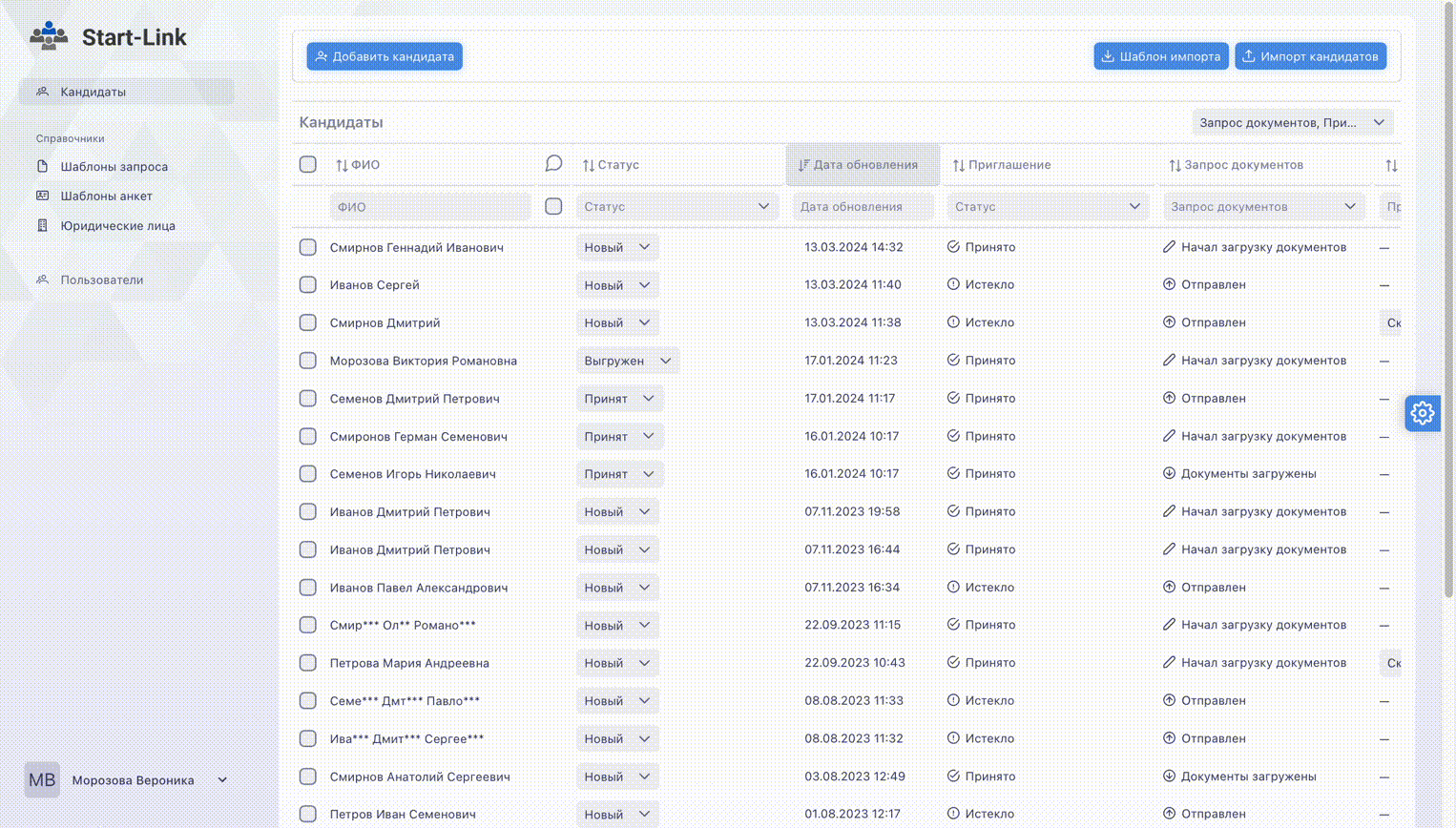Open candidate Смирнов Анатолий Сергеевич
The image size is (1456, 828).
[420, 776]
